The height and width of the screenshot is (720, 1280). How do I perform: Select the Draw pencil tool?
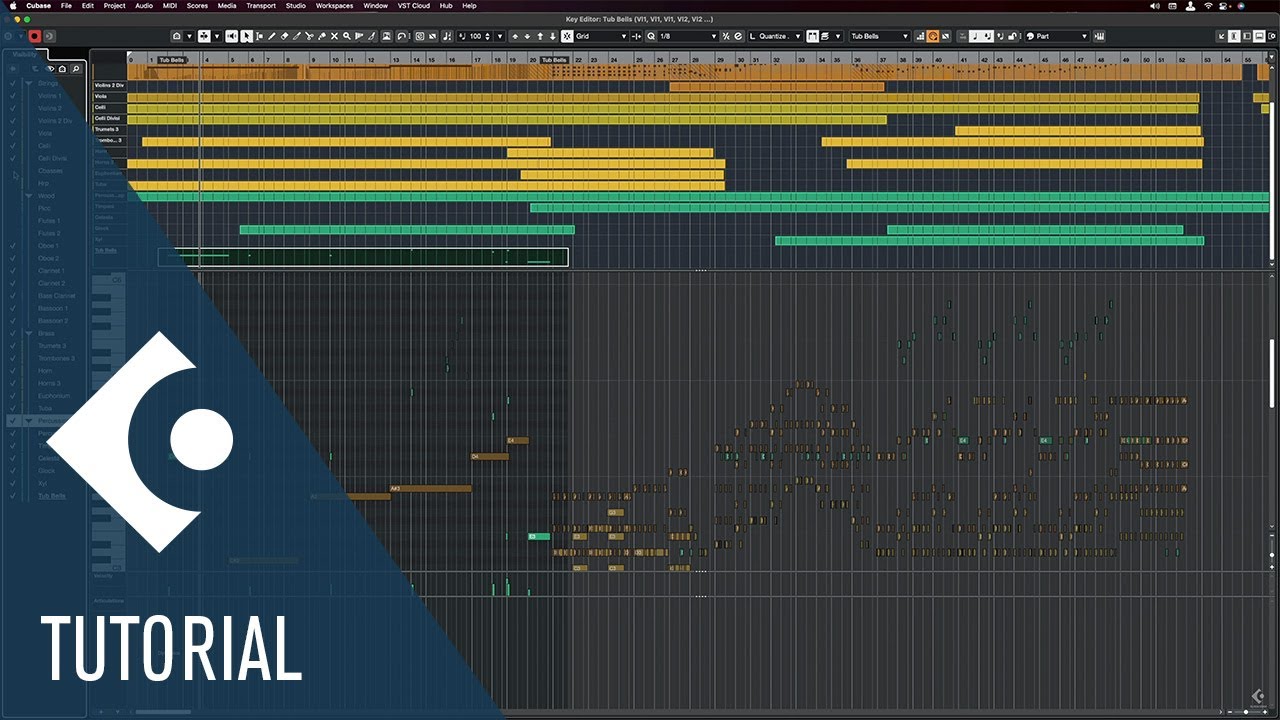click(x=272, y=36)
